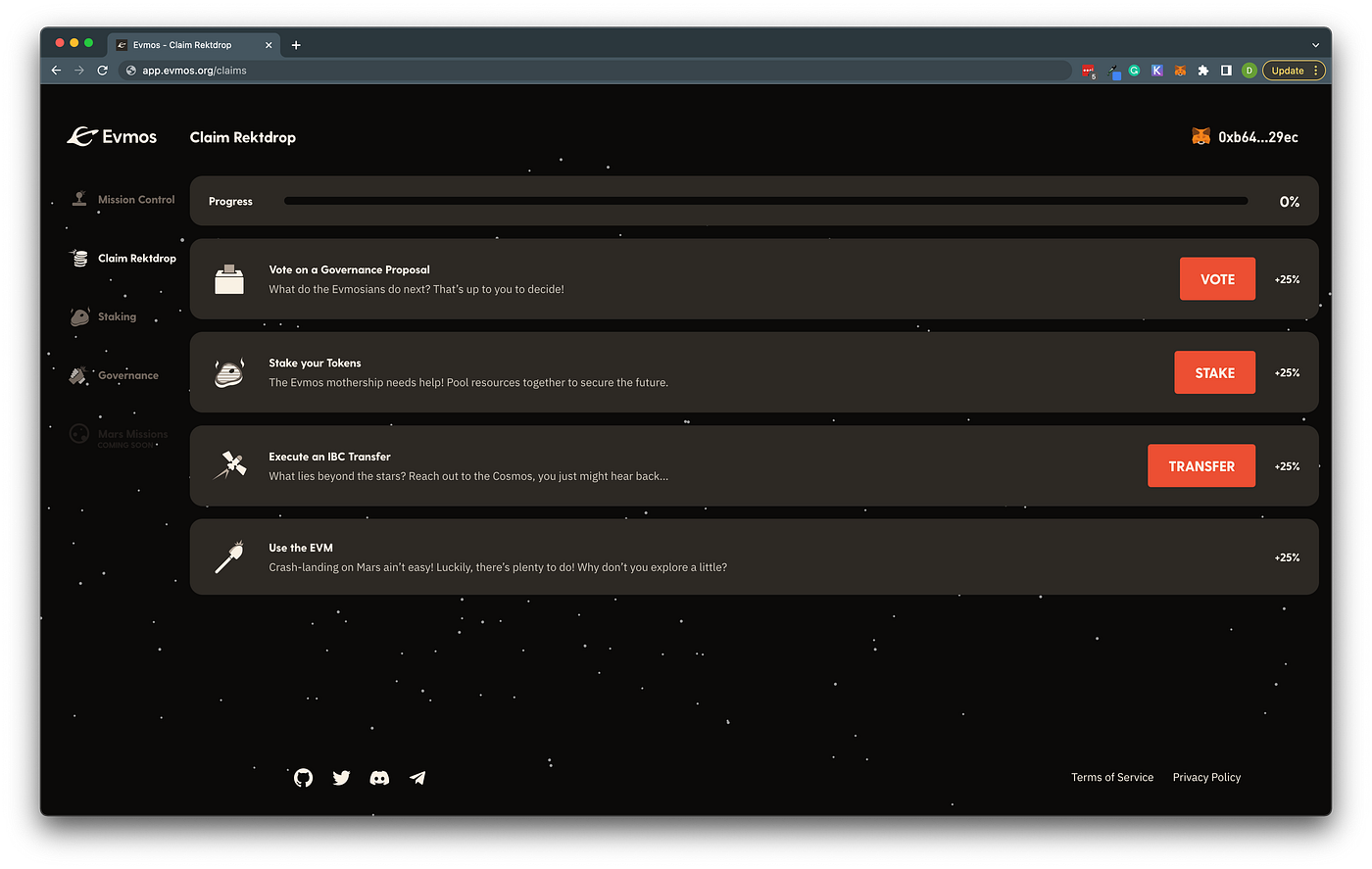The image size is (1372, 869).
Task: Click the red extension icon with badge 5
Action: click(x=1088, y=71)
